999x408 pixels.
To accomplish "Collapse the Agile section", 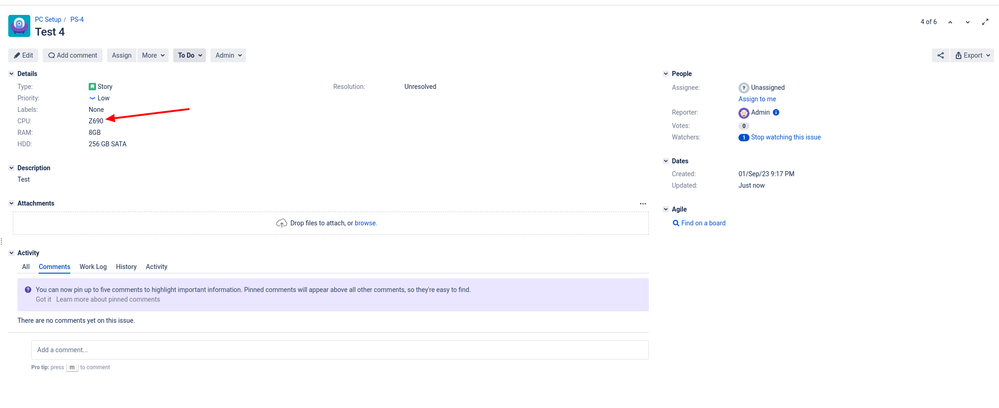I will pos(666,209).
